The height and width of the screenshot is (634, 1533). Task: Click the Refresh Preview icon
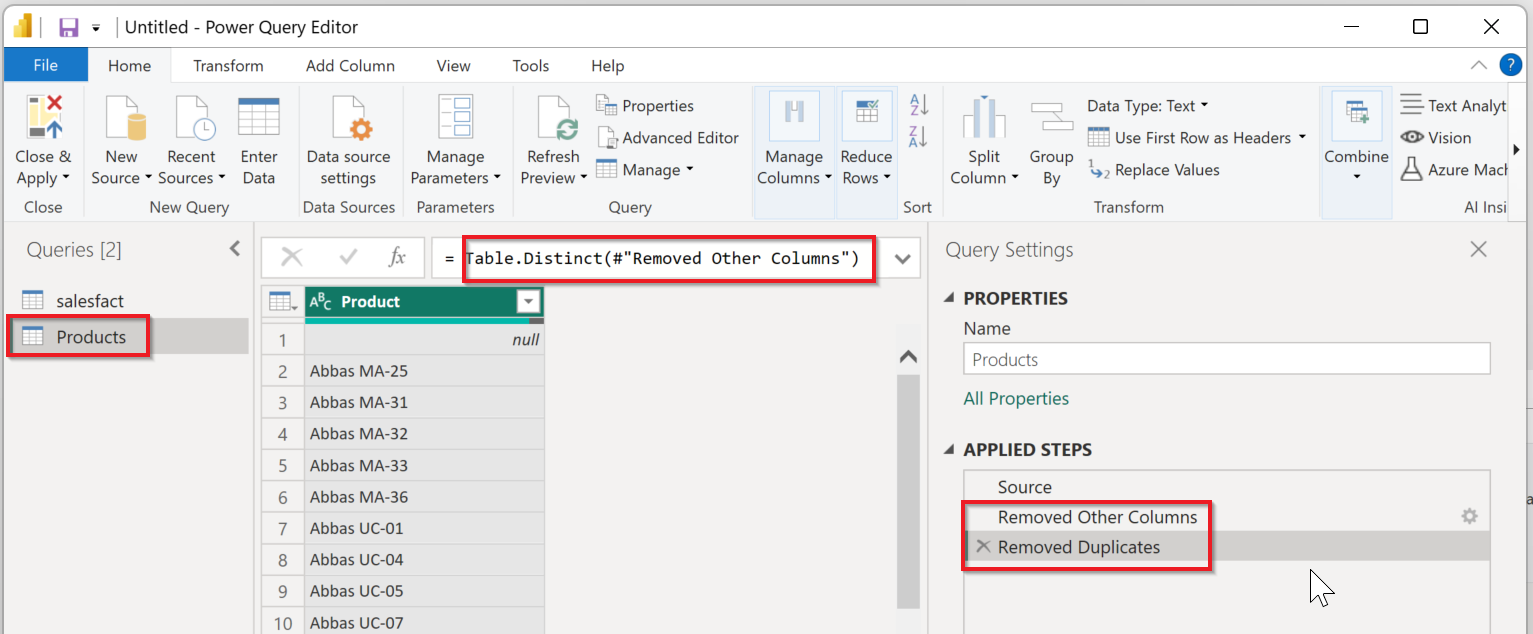coord(554,118)
